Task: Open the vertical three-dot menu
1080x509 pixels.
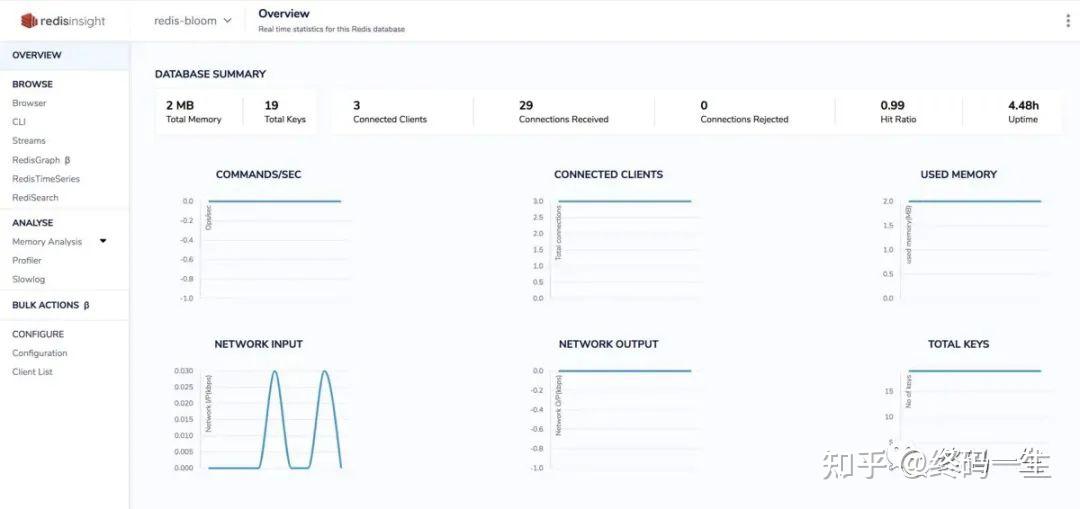Action: click(1068, 21)
